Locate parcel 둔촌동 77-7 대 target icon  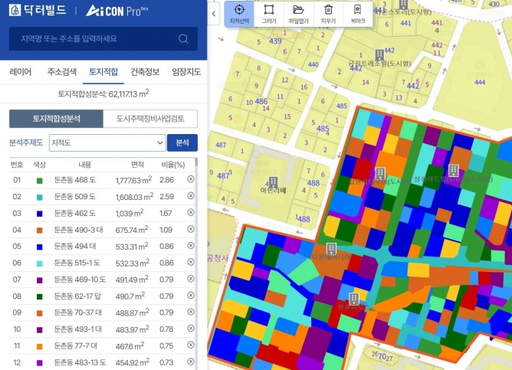pyautogui.click(x=191, y=345)
